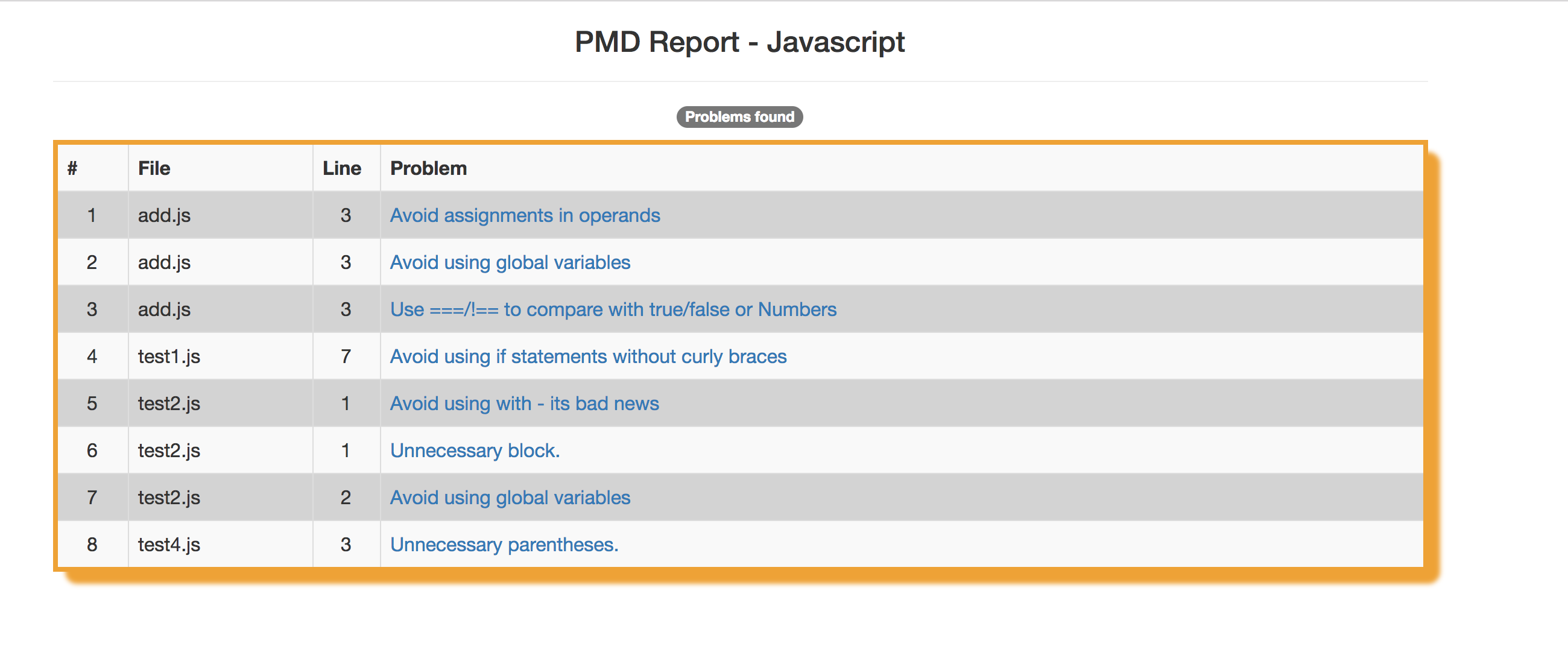Open 'Avoid using global variables' in row 7
This screenshot has height=661, width=1568.
click(510, 498)
